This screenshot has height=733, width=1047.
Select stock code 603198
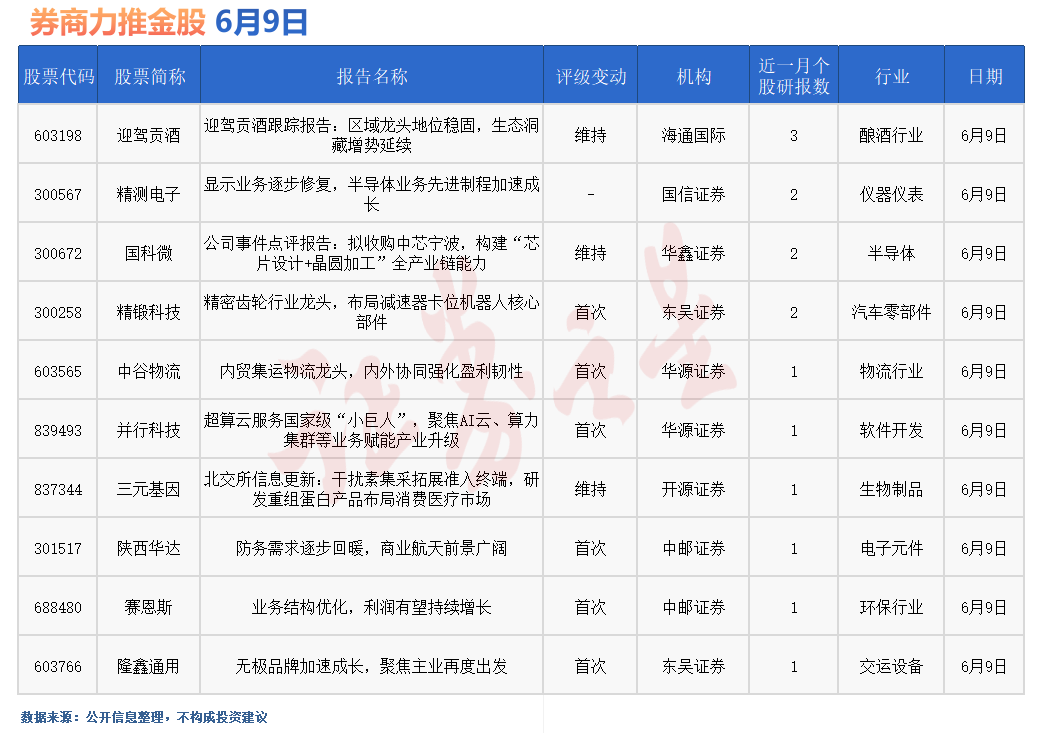point(58,136)
